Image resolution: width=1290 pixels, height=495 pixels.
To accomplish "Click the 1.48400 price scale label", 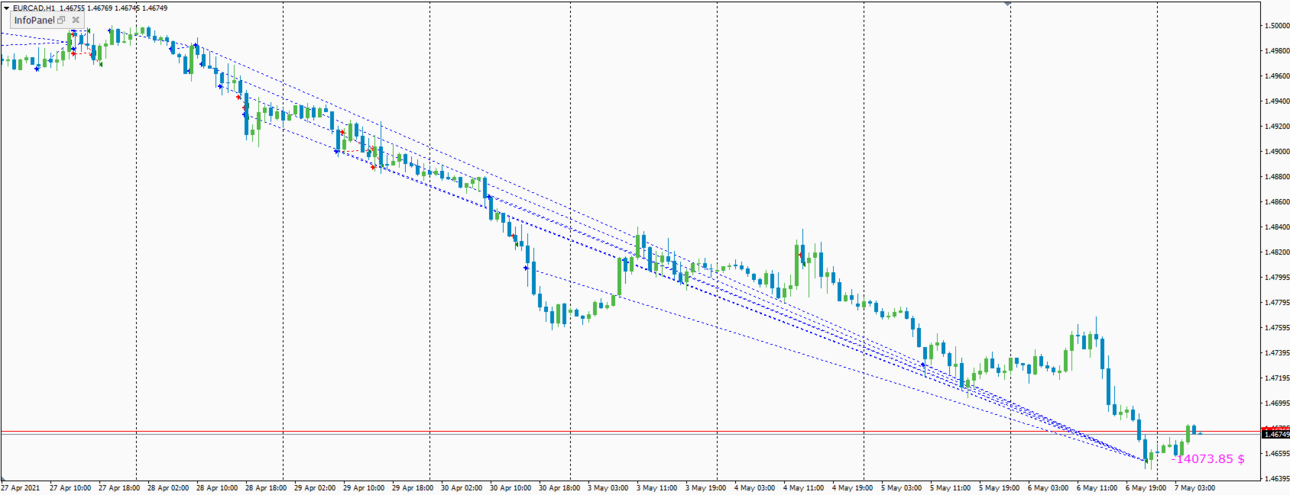I will tap(1277, 227).
